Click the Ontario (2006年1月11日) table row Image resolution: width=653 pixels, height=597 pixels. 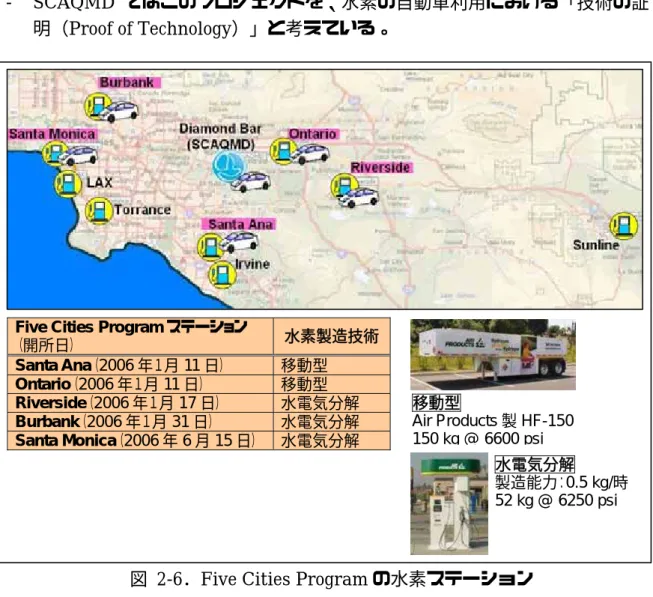point(199,384)
